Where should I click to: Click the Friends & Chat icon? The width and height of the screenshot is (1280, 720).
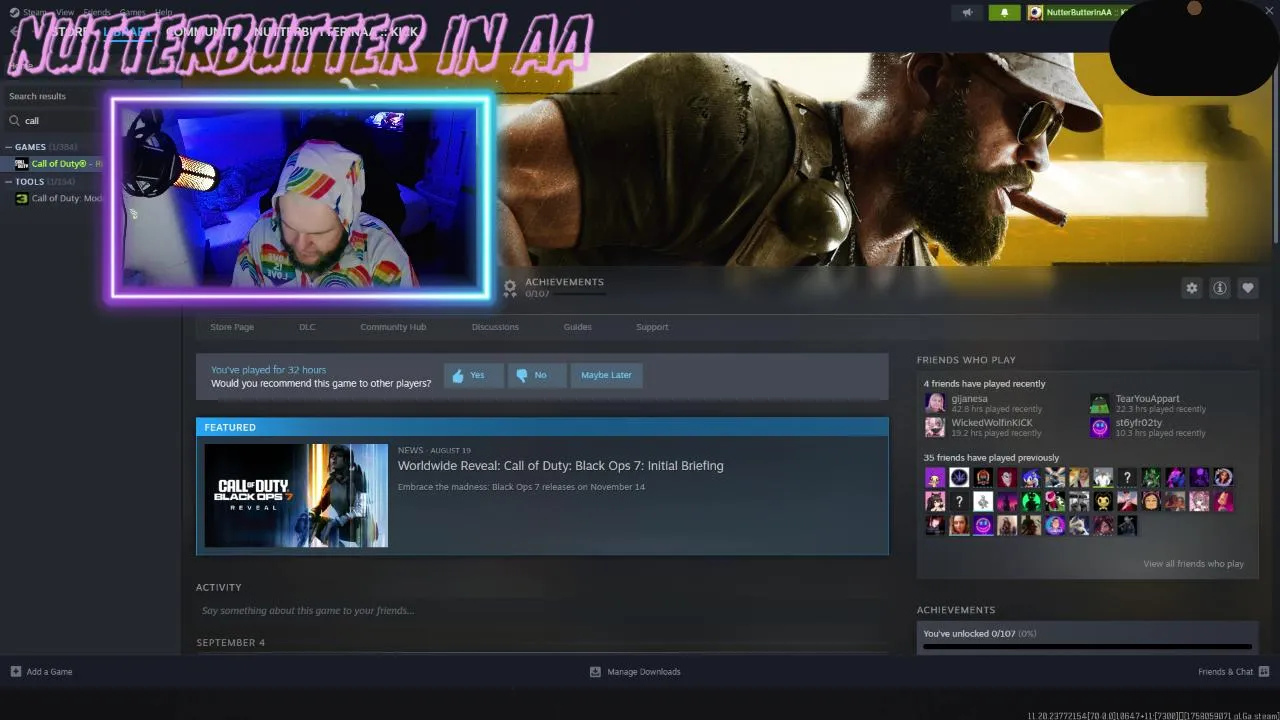click(1264, 672)
